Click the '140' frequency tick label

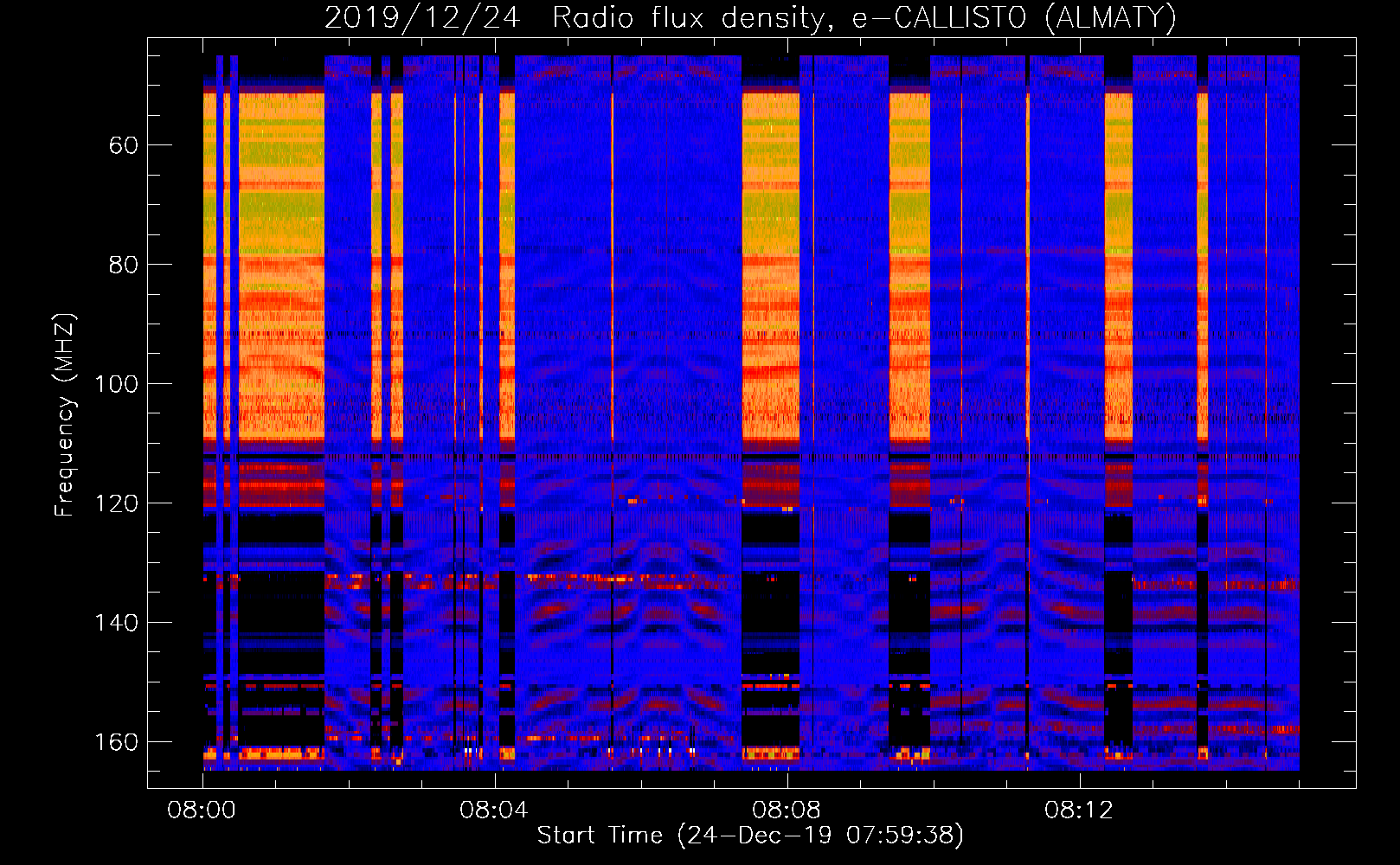[x=116, y=623]
